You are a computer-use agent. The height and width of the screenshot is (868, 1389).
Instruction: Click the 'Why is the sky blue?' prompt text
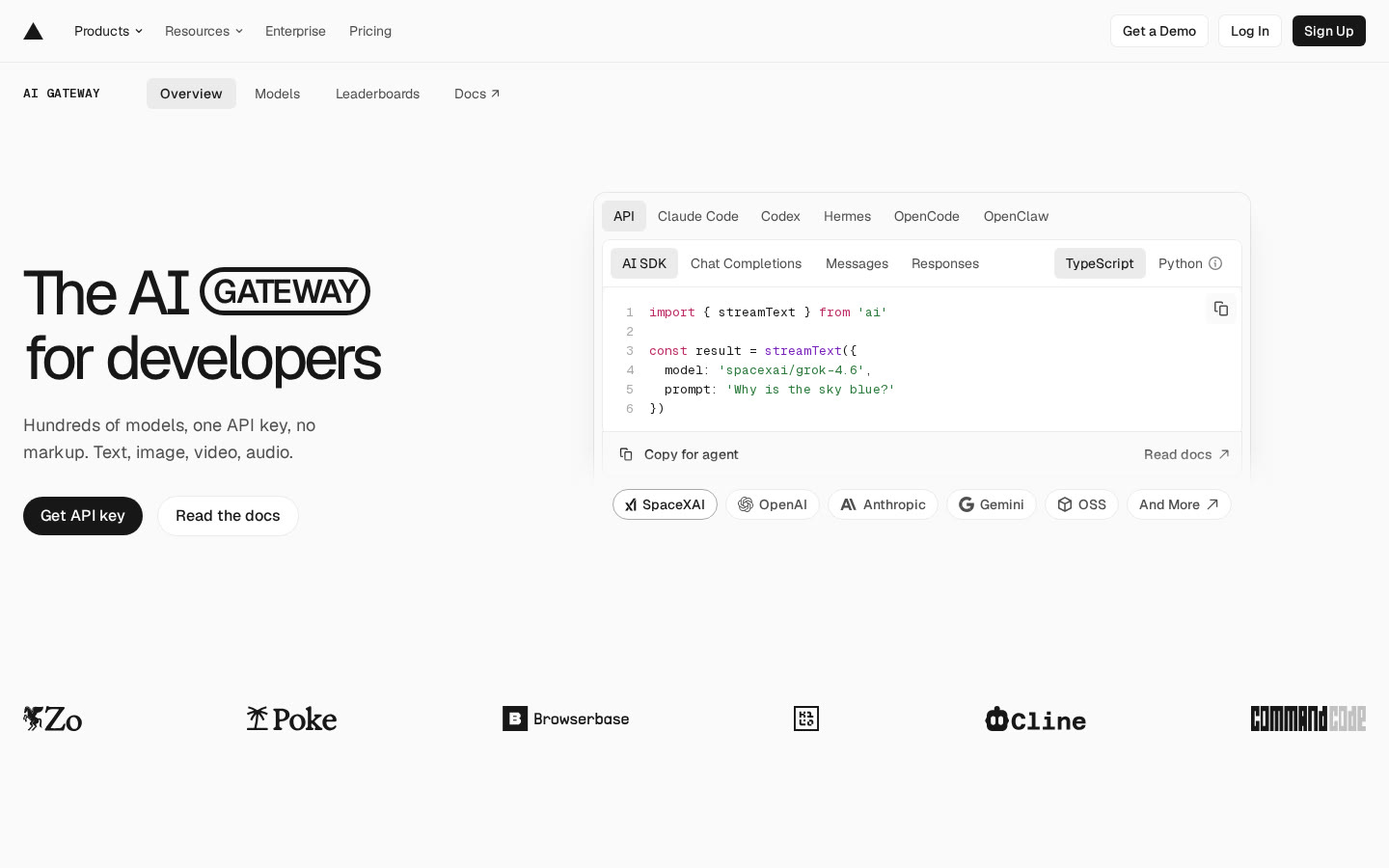810,390
